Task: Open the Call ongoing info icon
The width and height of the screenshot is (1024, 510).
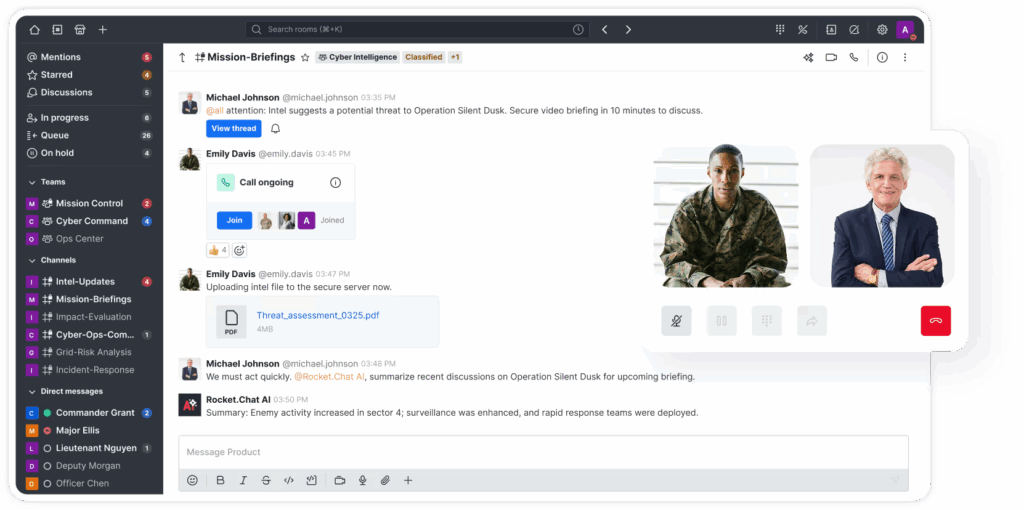Action: [x=336, y=183]
